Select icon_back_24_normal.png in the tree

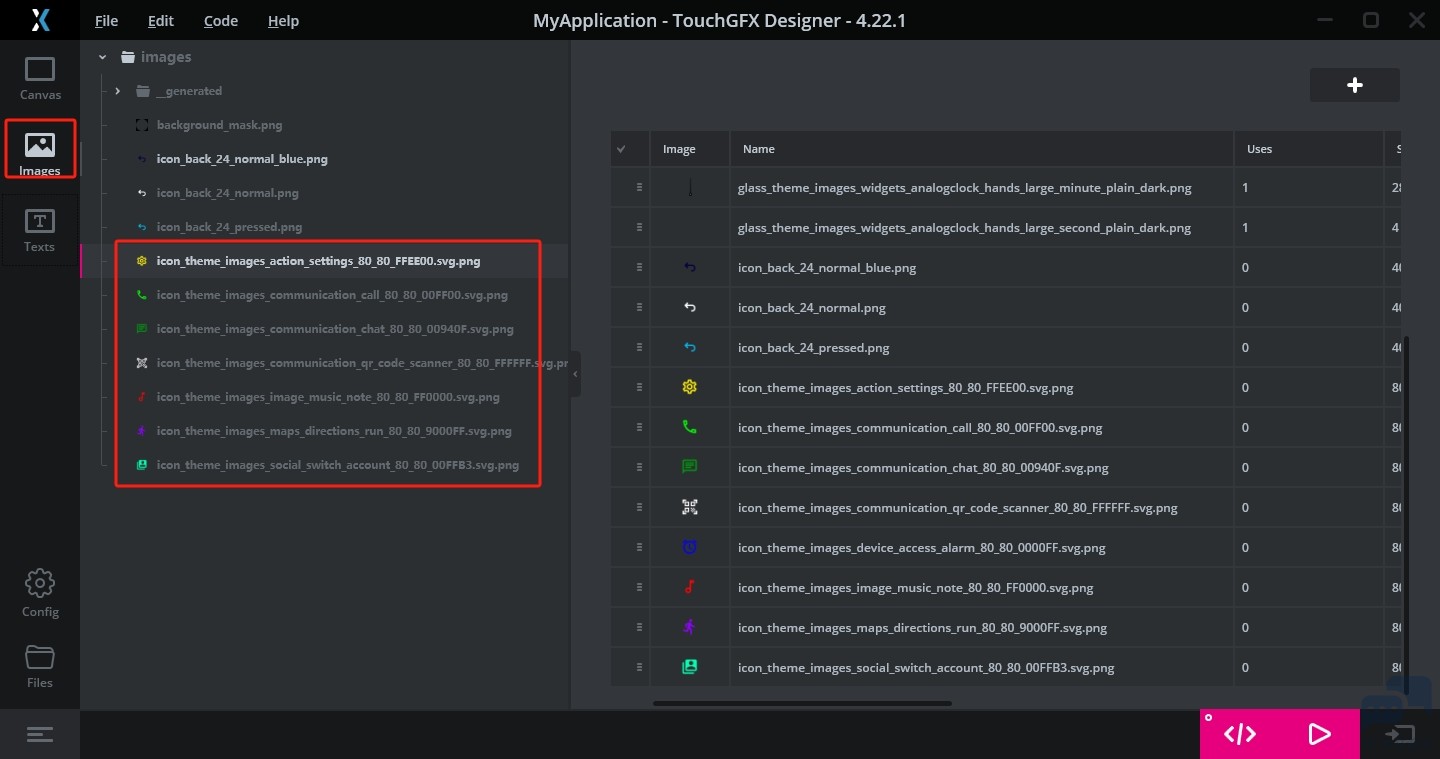coord(227,193)
